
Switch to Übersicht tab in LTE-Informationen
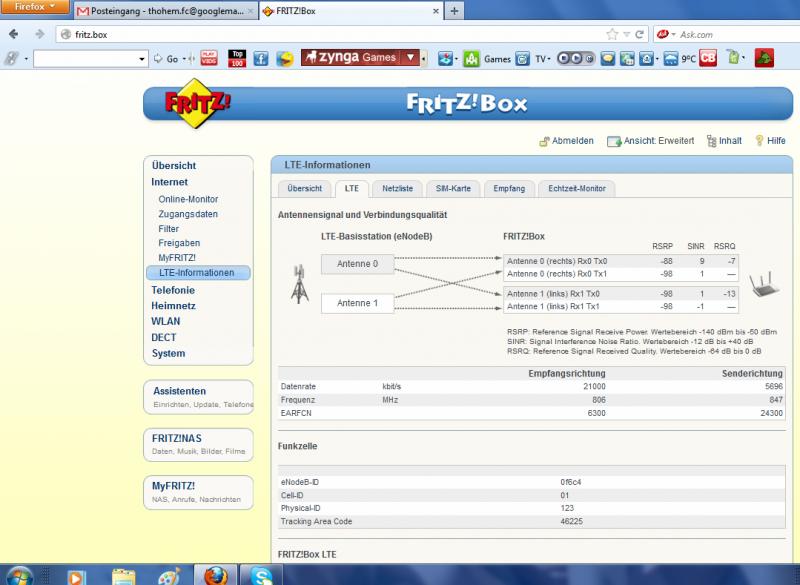tap(305, 189)
